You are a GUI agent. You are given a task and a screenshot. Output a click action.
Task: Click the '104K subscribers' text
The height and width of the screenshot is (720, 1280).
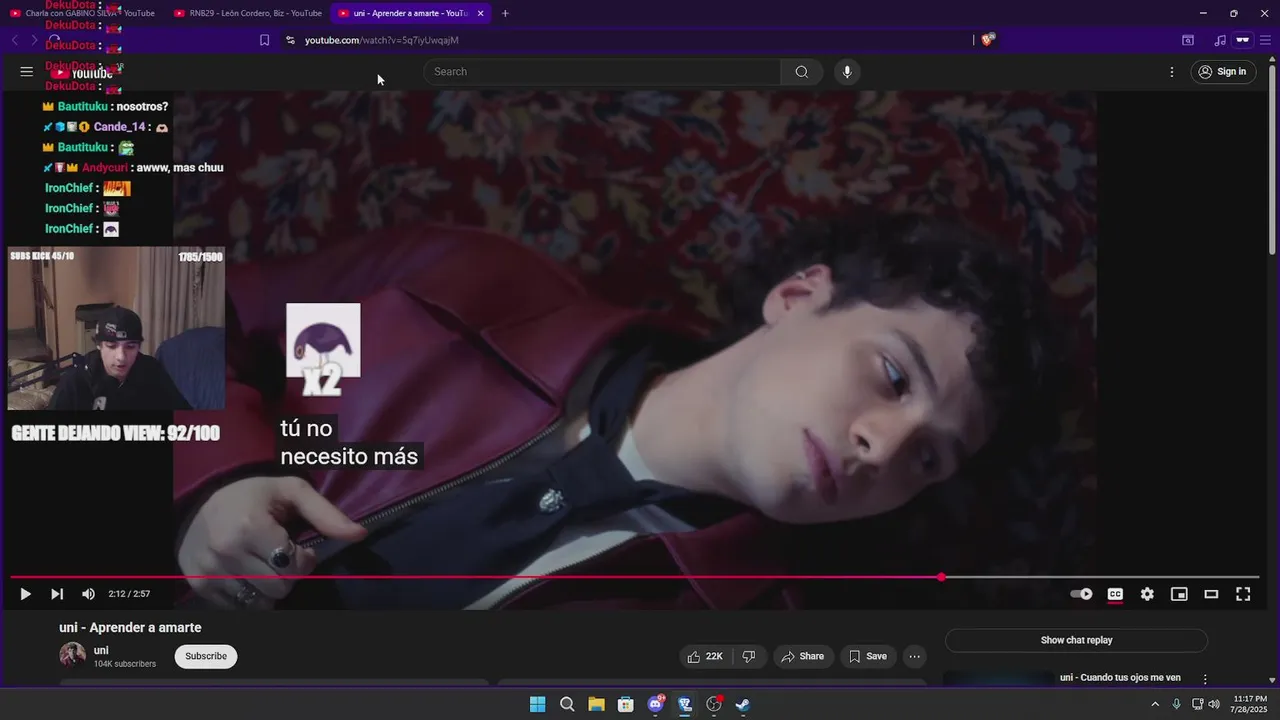pos(125,664)
